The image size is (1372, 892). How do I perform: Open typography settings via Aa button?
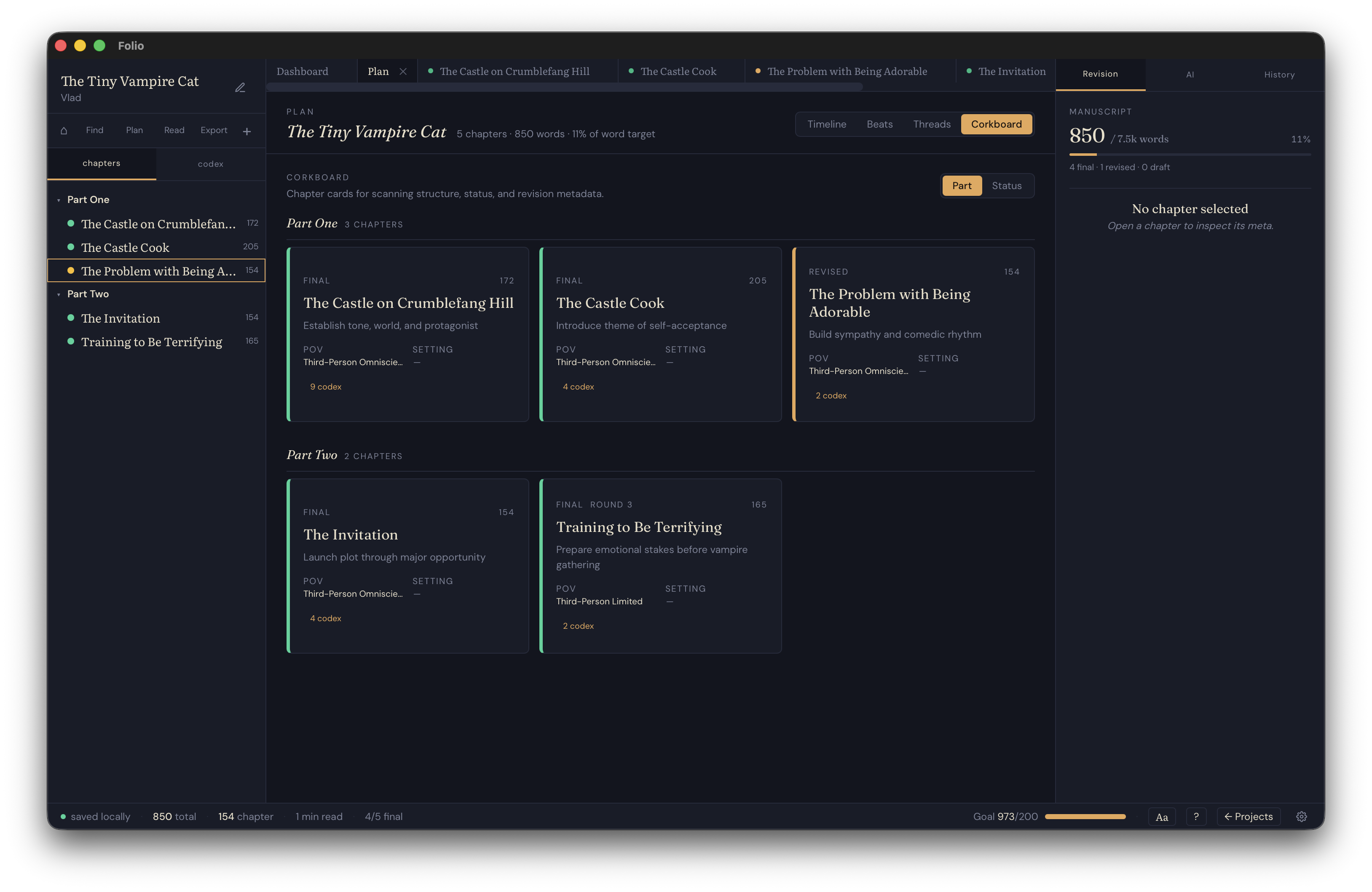[1162, 817]
